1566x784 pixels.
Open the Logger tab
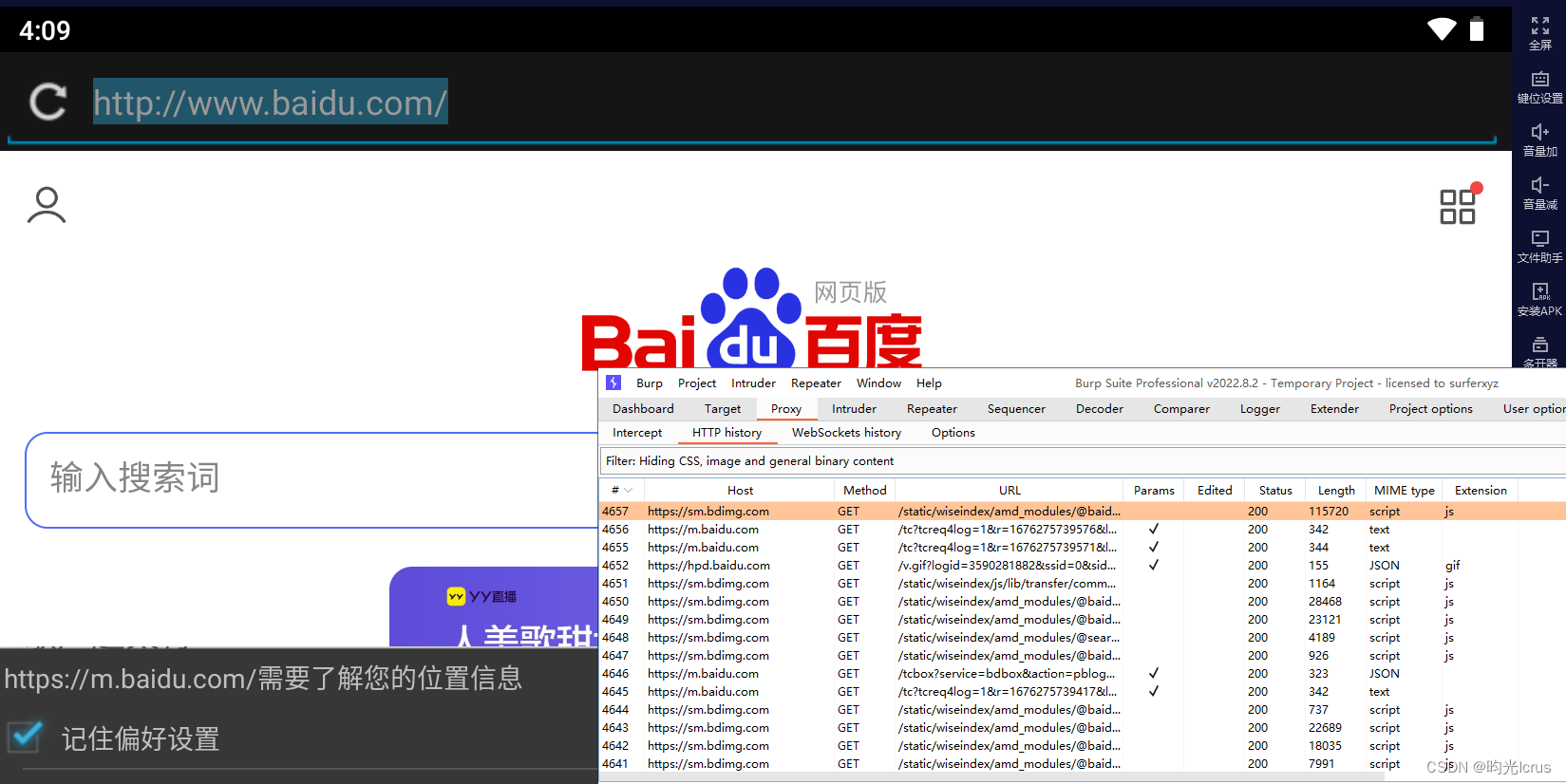pos(1260,409)
